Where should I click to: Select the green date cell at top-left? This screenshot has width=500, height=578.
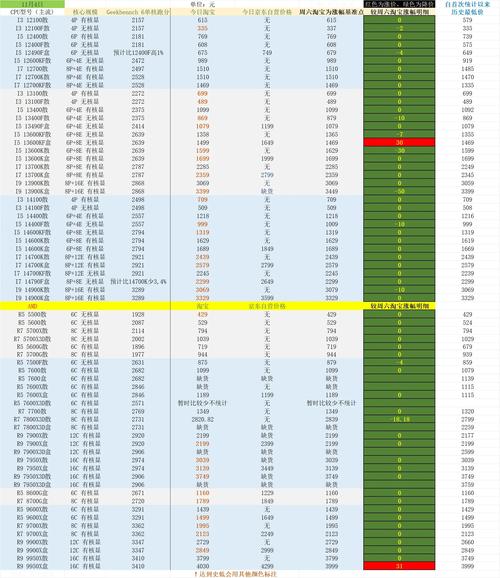click(x=32, y=4)
